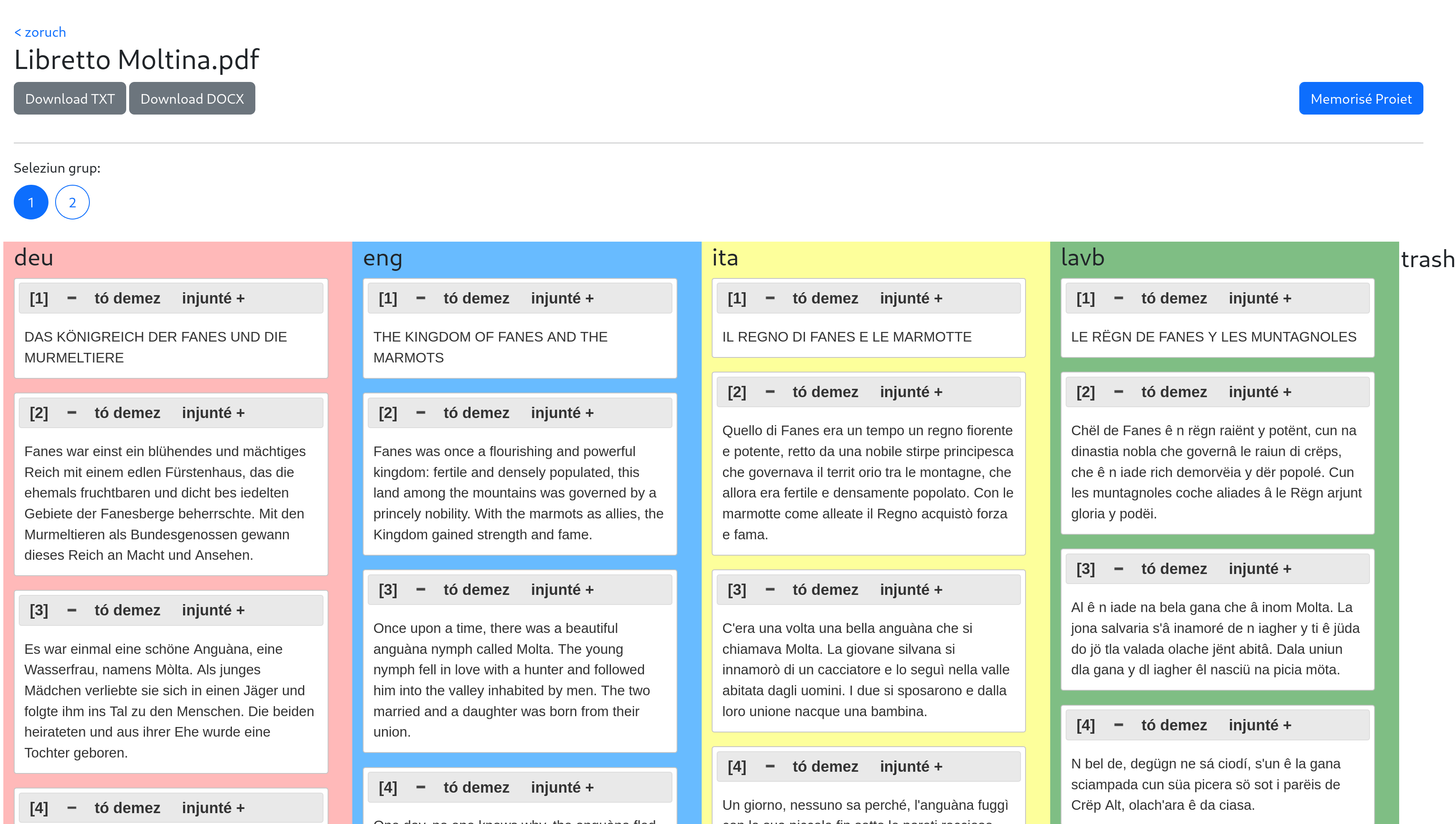This screenshot has height=824, width=1456.
Task: Click minus icon in lavb segment [4]
Action: click(x=1118, y=725)
